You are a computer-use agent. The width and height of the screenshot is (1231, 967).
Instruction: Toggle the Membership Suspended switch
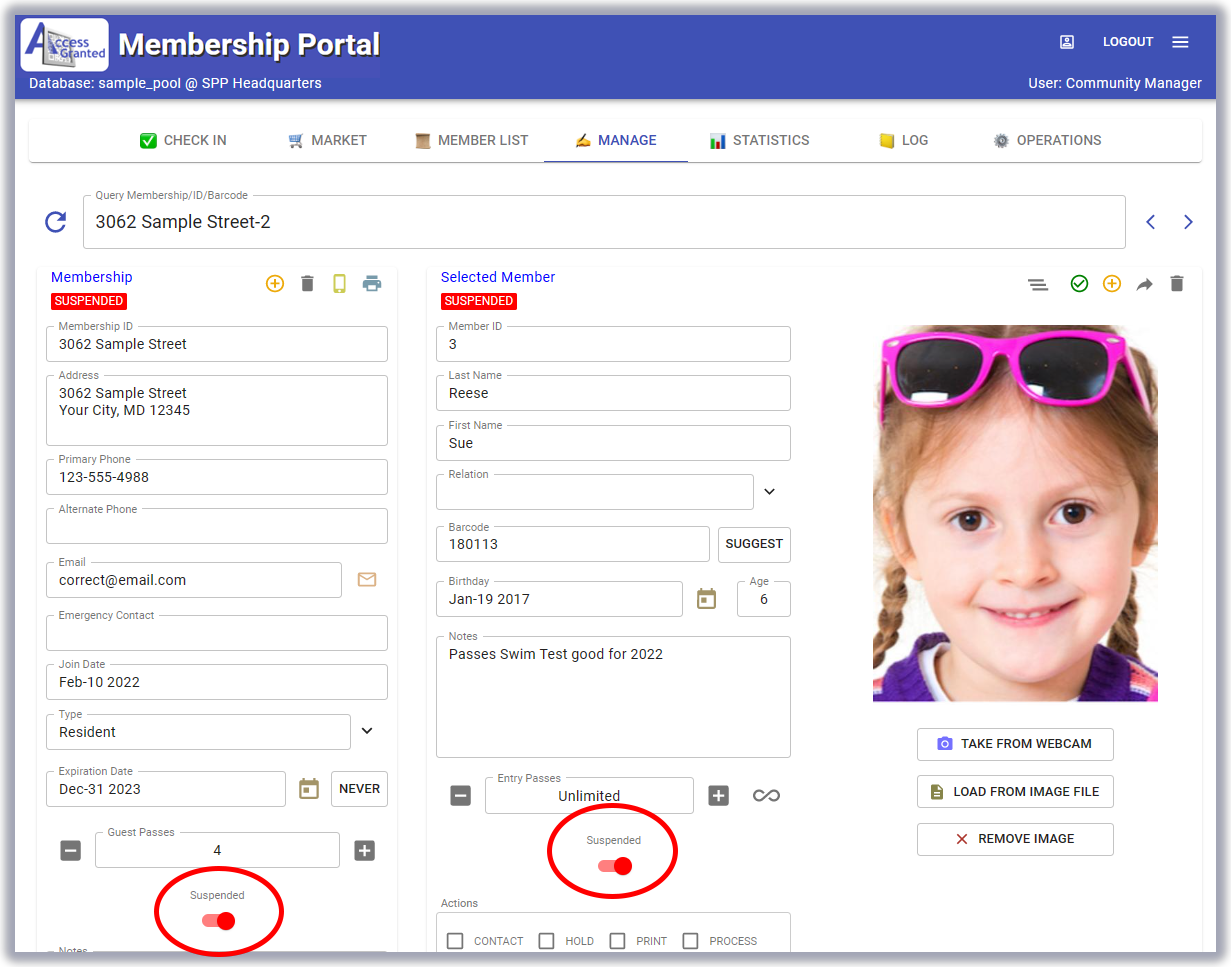pos(218,920)
